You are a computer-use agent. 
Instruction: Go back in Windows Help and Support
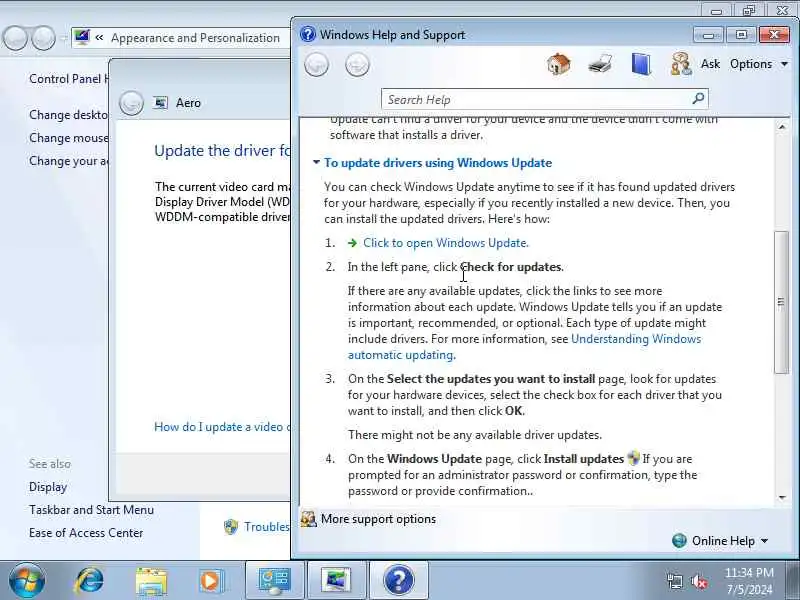[316, 65]
